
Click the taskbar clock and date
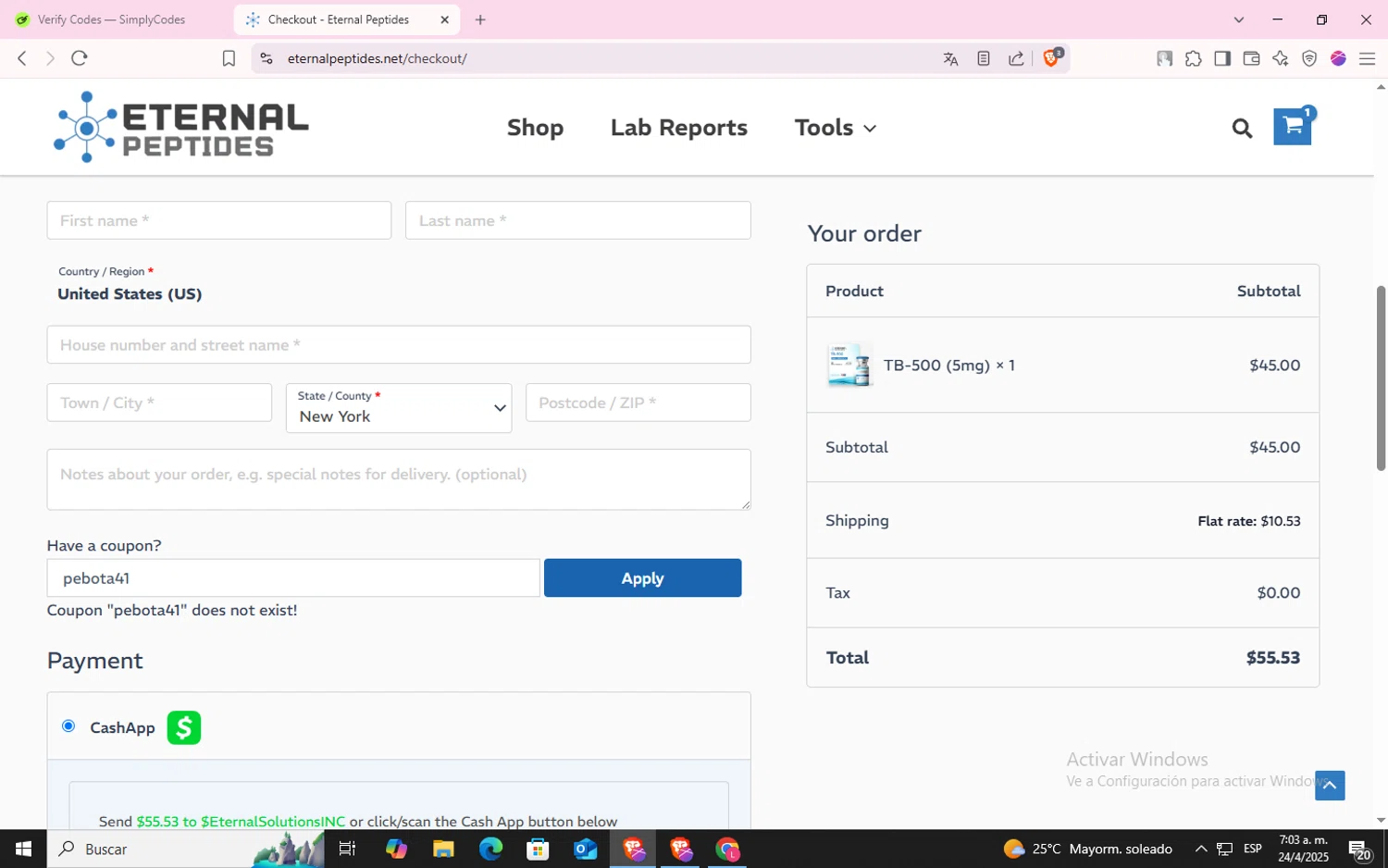[1303, 849]
